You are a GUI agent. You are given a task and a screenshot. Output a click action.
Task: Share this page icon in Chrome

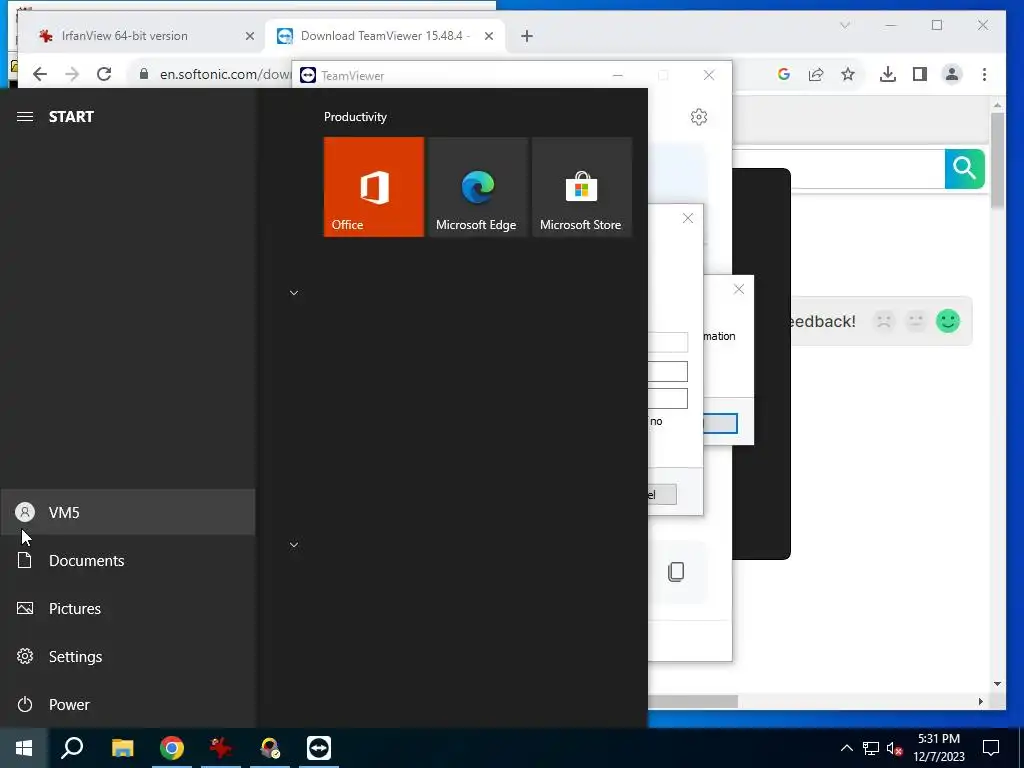816,74
